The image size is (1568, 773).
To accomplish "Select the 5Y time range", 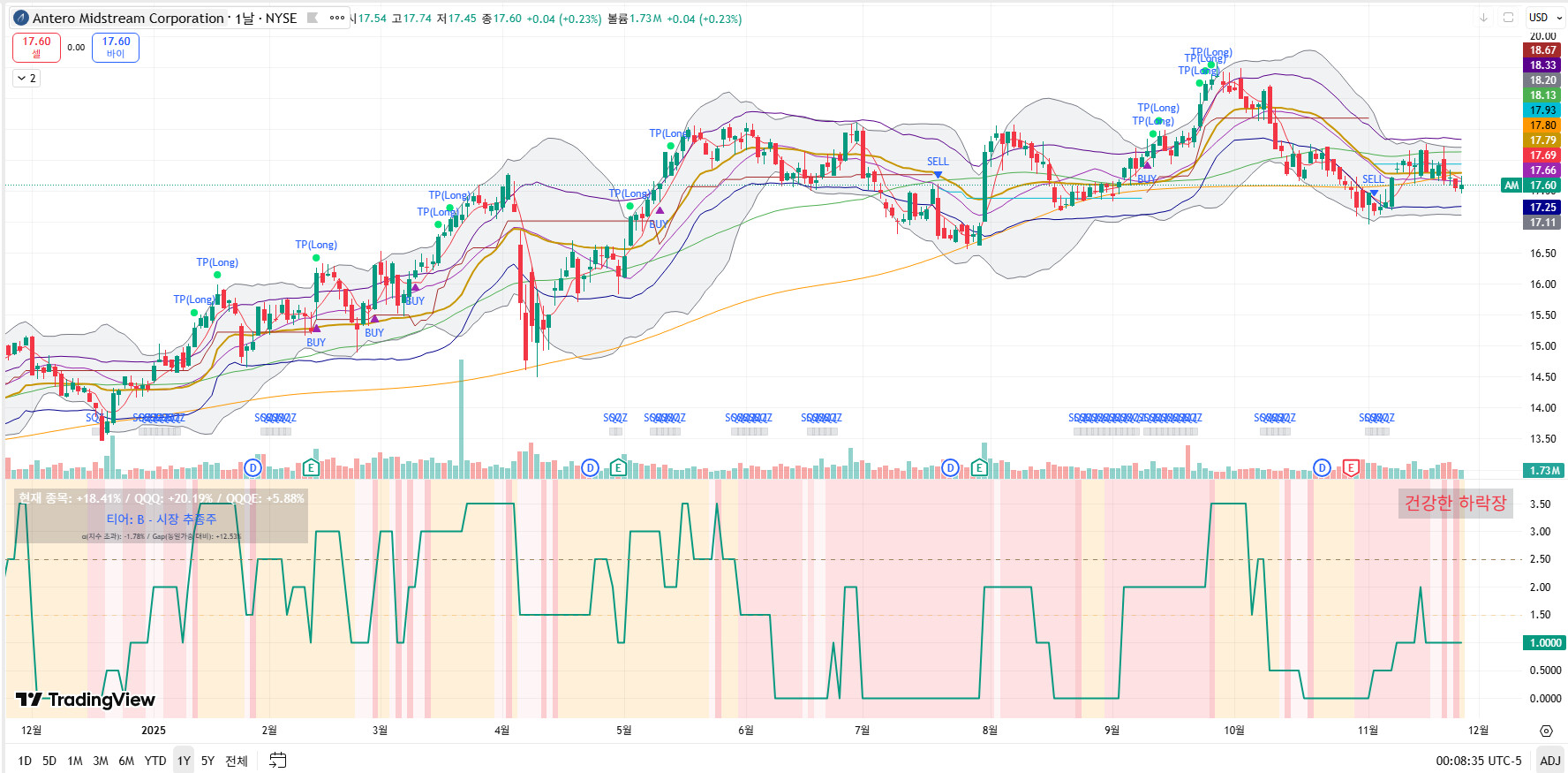I will coord(207,761).
